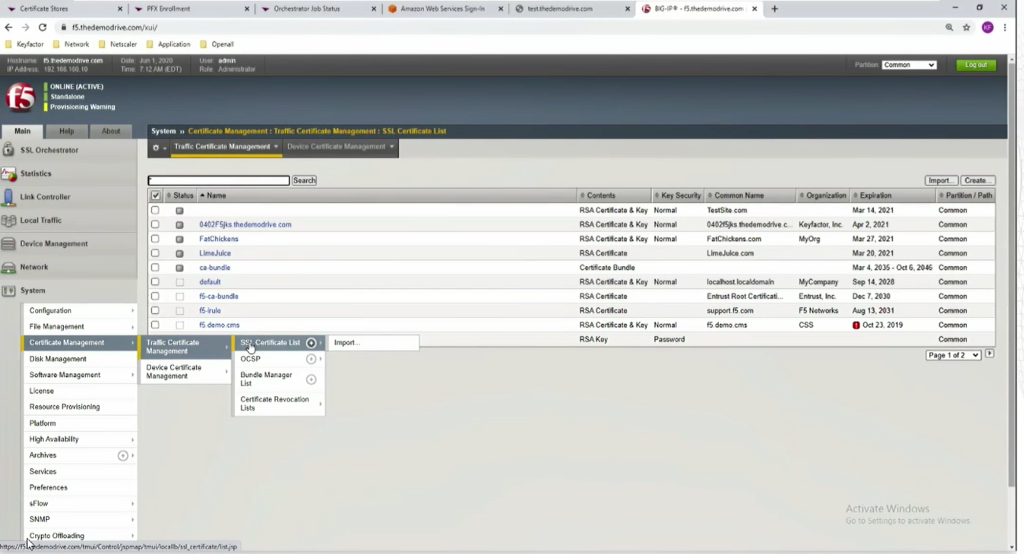Screen dimensions: 1024x554
Task: Click the gear settings icon beside Traffic Certificate Management
Action: (x=155, y=148)
